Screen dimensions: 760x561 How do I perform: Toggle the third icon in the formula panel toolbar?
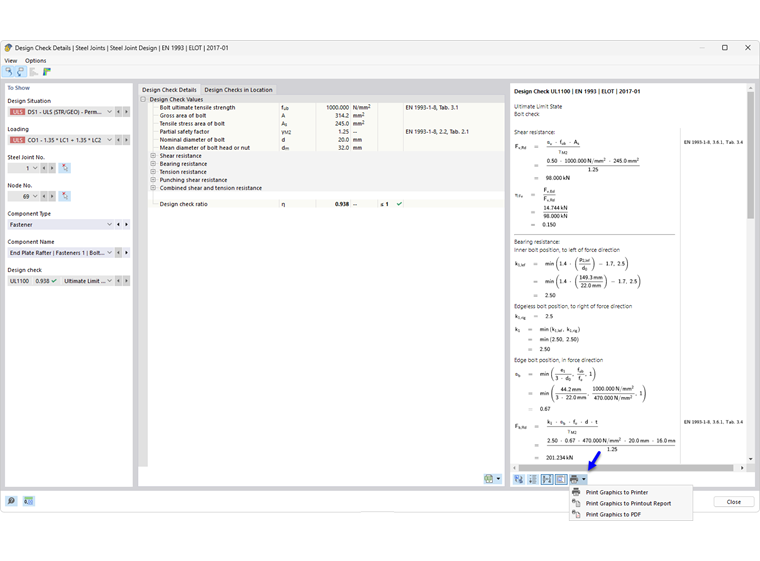547,479
